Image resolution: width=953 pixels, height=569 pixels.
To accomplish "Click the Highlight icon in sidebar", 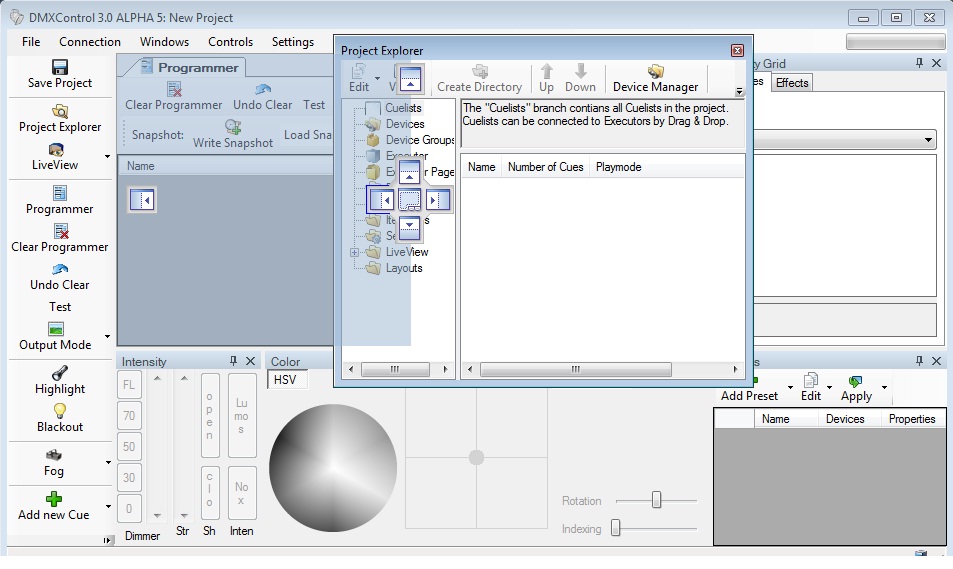I will point(60,372).
